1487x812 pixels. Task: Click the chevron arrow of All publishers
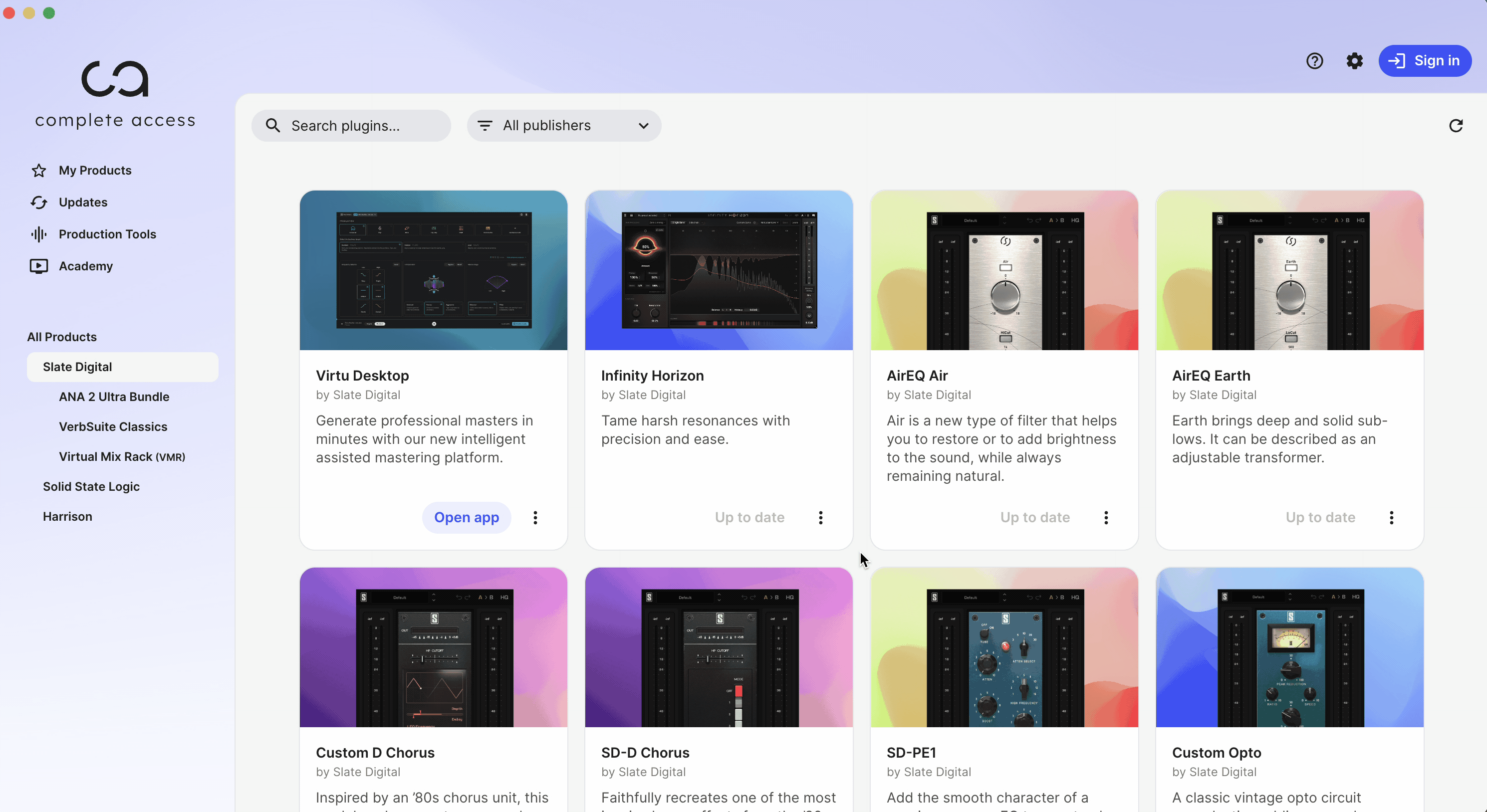tap(644, 125)
